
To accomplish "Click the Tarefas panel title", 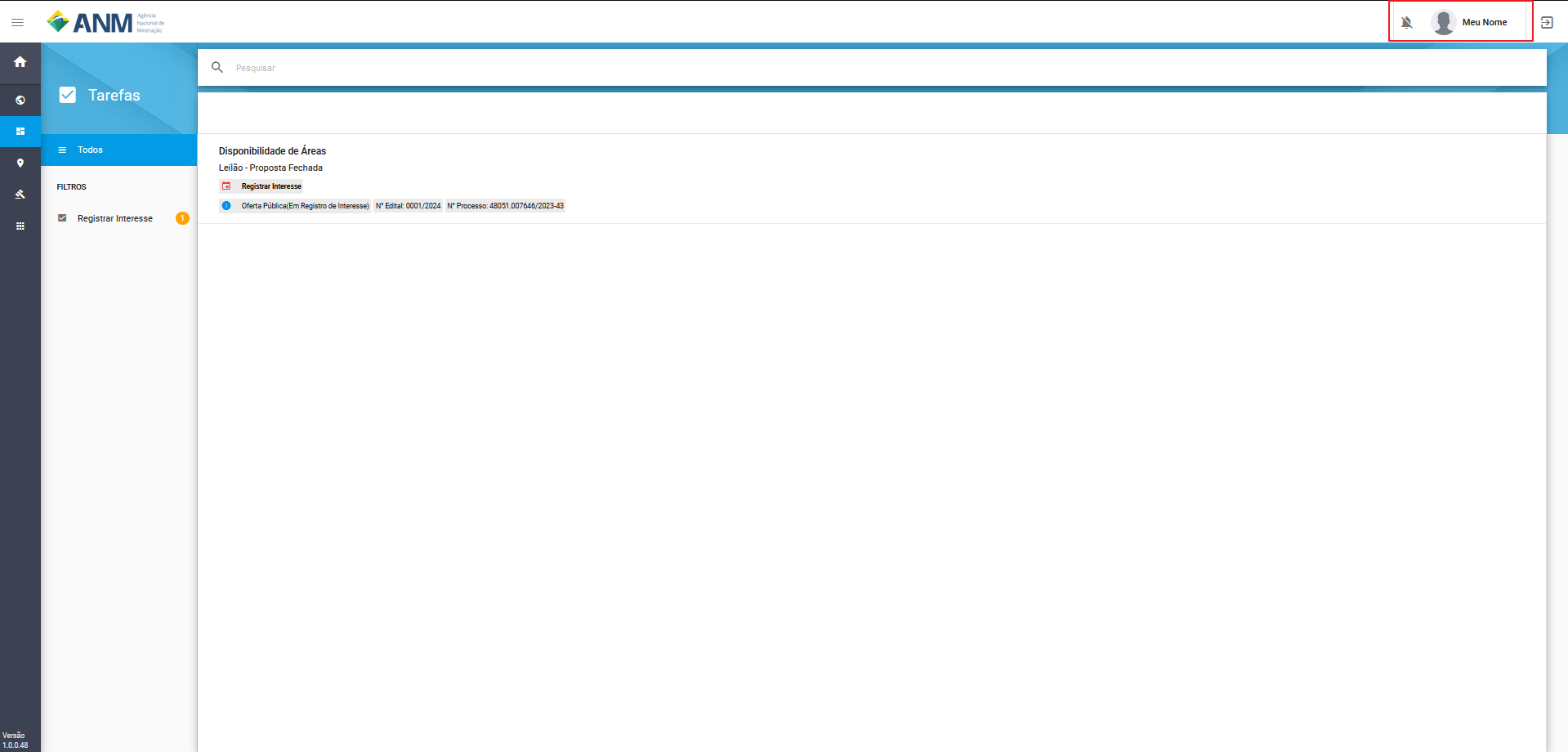I will point(114,96).
